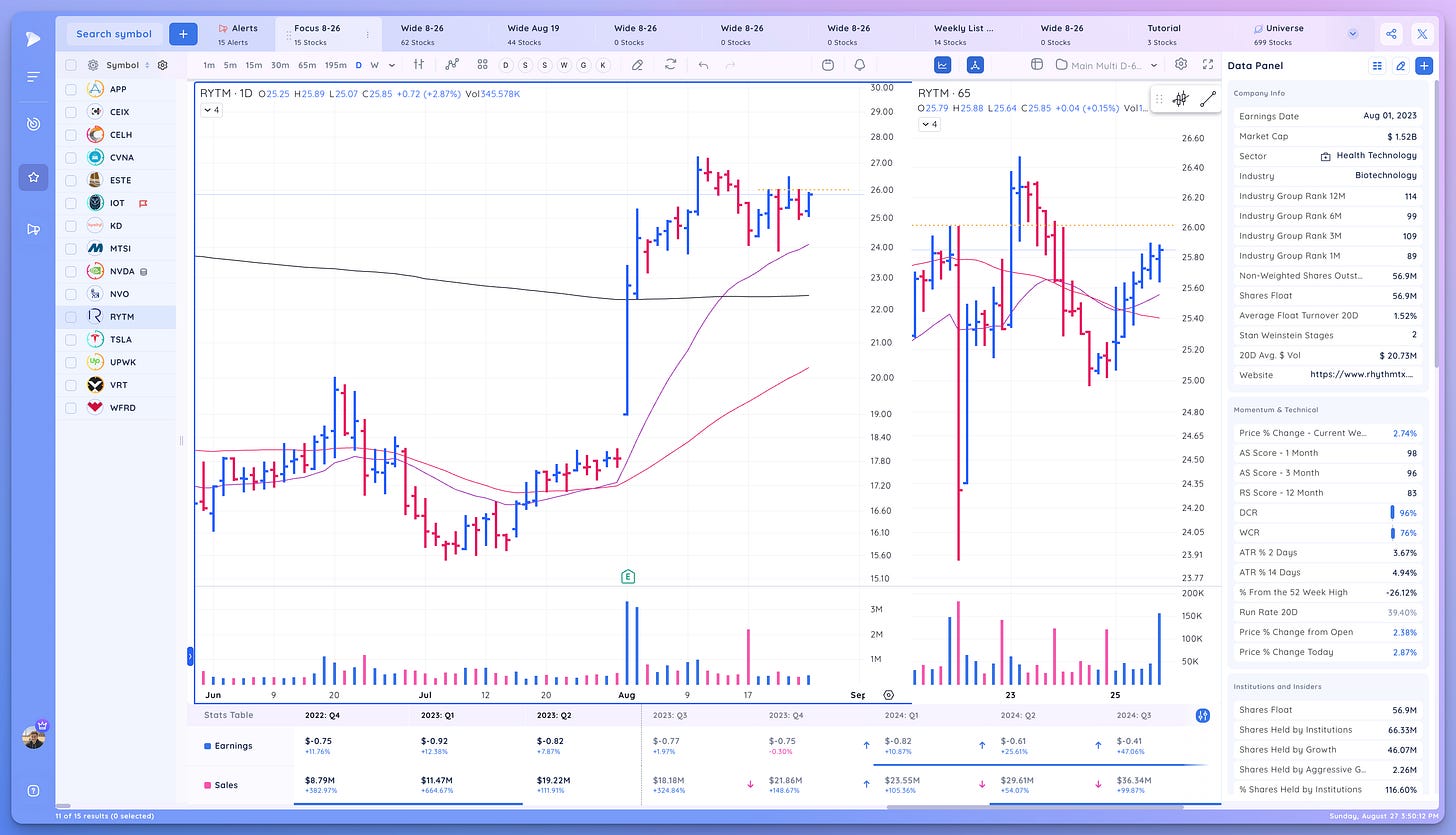Screen dimensions: 1456x835
Task: Check the checkbox next to RYTM
Action: click(71, 317)
